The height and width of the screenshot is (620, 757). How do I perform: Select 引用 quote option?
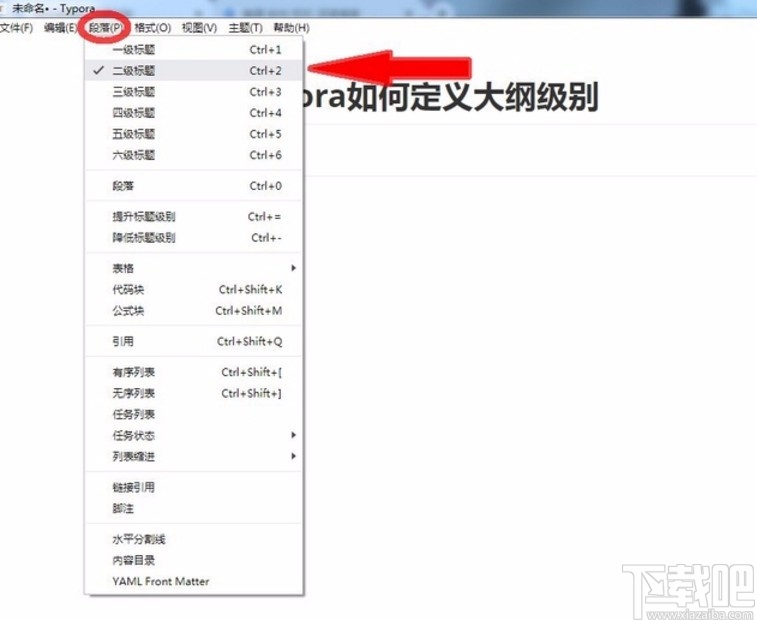[x=194, y=341]
